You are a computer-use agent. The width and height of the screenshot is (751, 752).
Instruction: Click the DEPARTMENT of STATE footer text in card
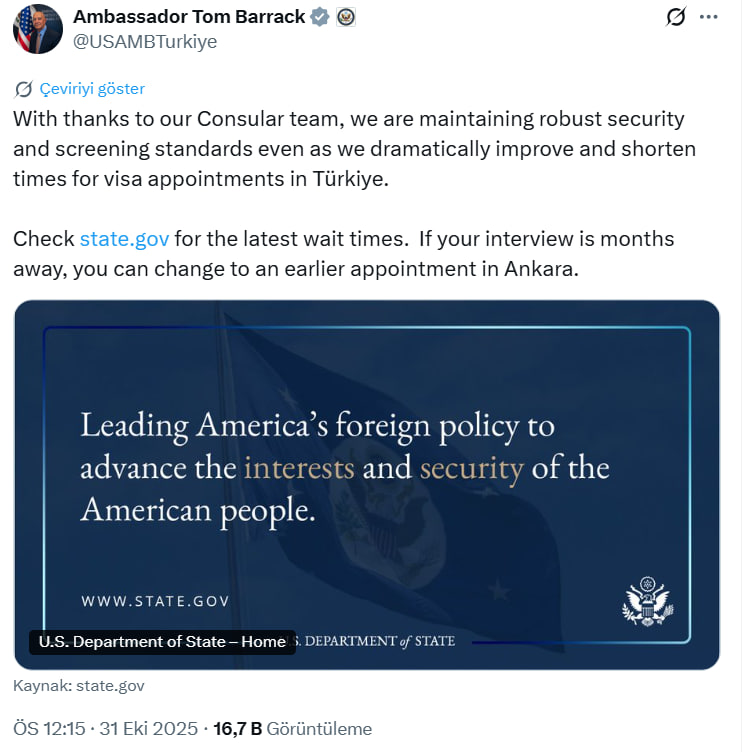pos(376,641)
